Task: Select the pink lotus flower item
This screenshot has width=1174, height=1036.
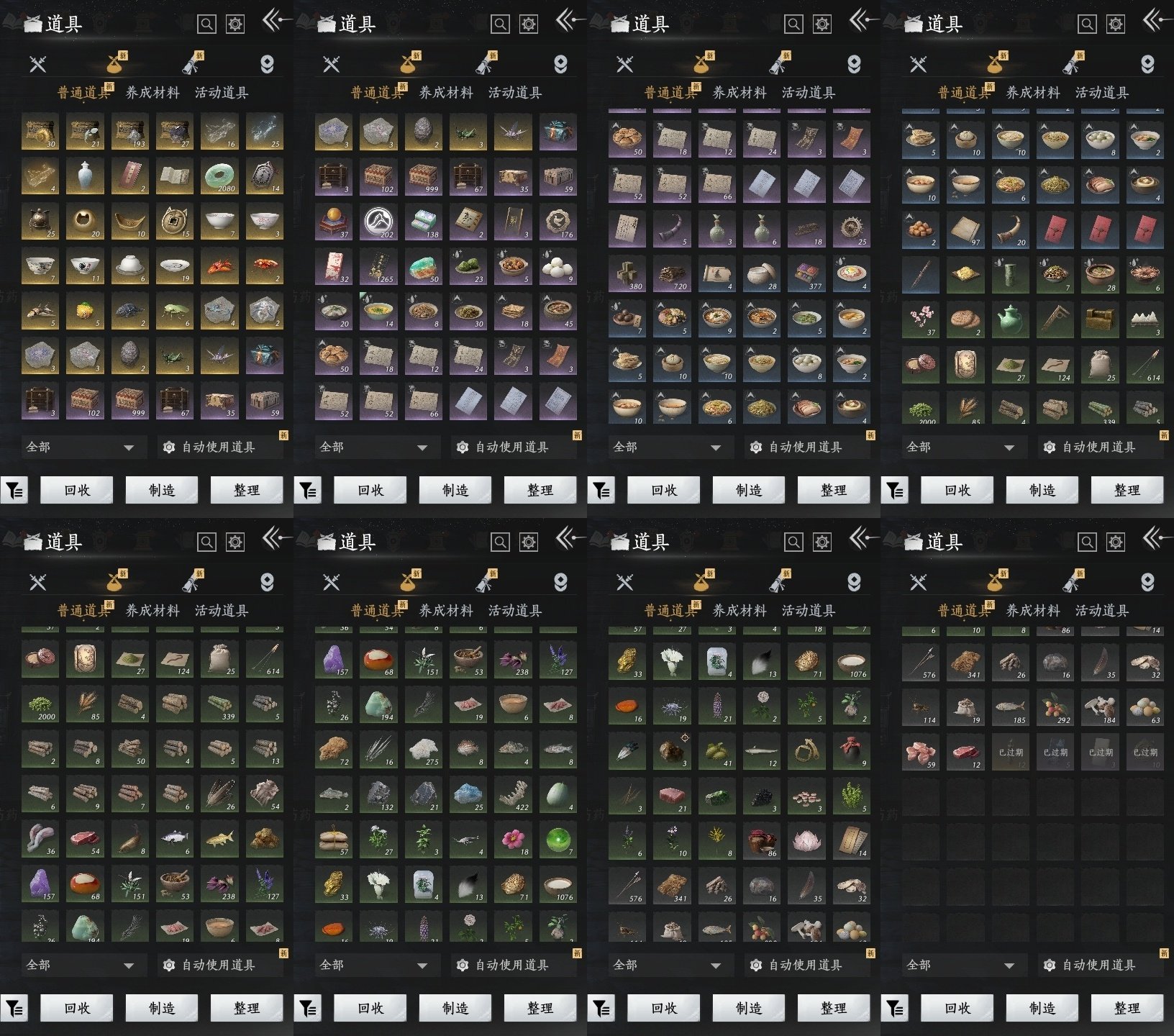Action: (807, 841)
